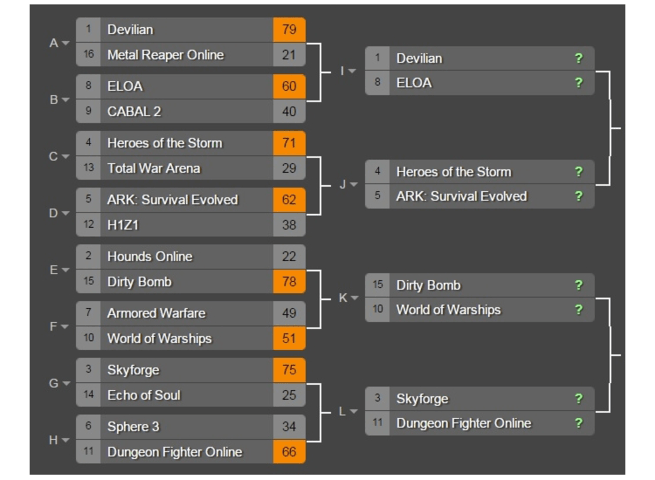The height and width of the screenshot is (480, 655).
Task: Expand the match K dropdown arrow
Action: pyautogui.click(x=355, y=298)
